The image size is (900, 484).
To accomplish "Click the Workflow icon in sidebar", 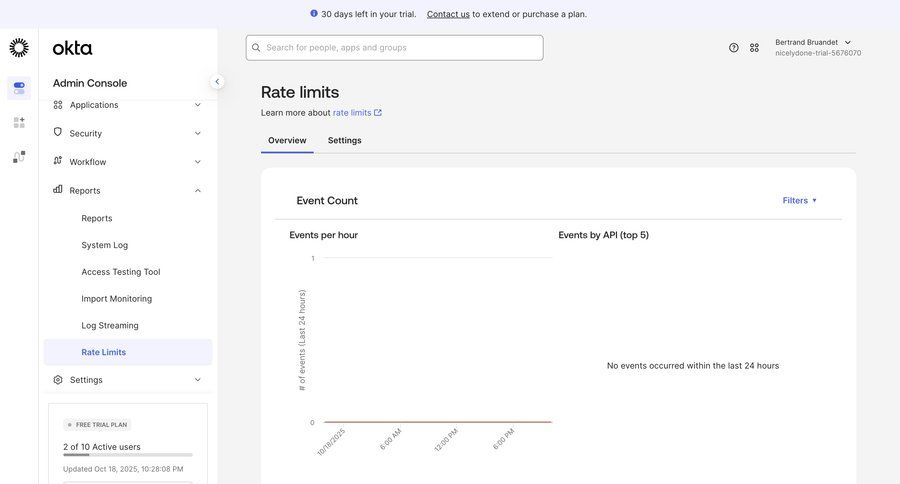I will pyautogui.click(x=57, y=161).
